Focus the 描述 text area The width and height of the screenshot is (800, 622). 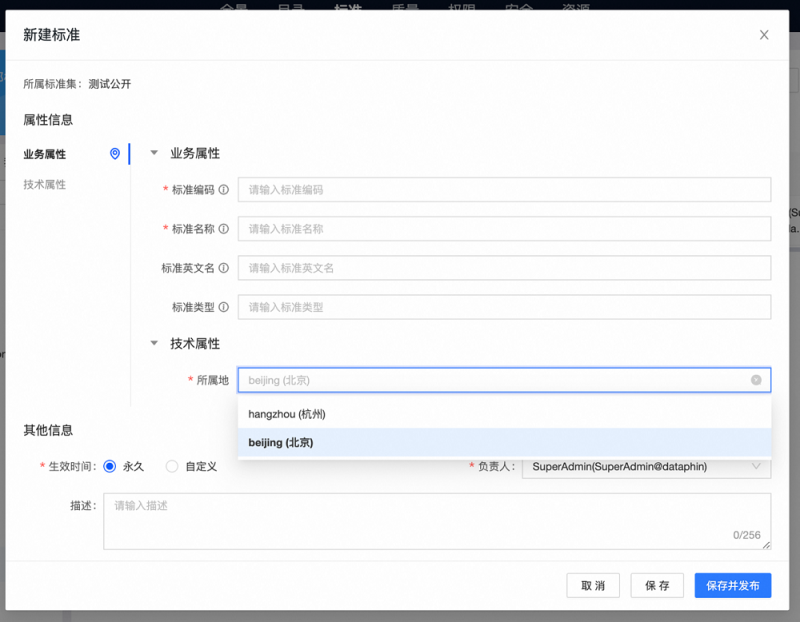click(437, 520)
